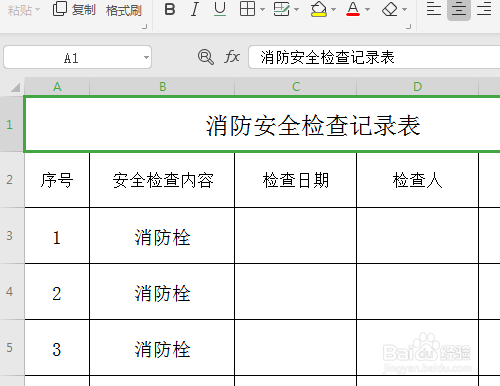This screenshot has height=386, width=500.
Task: Click the title cell 消防安全检查记录表
Action: pos(262,124)
